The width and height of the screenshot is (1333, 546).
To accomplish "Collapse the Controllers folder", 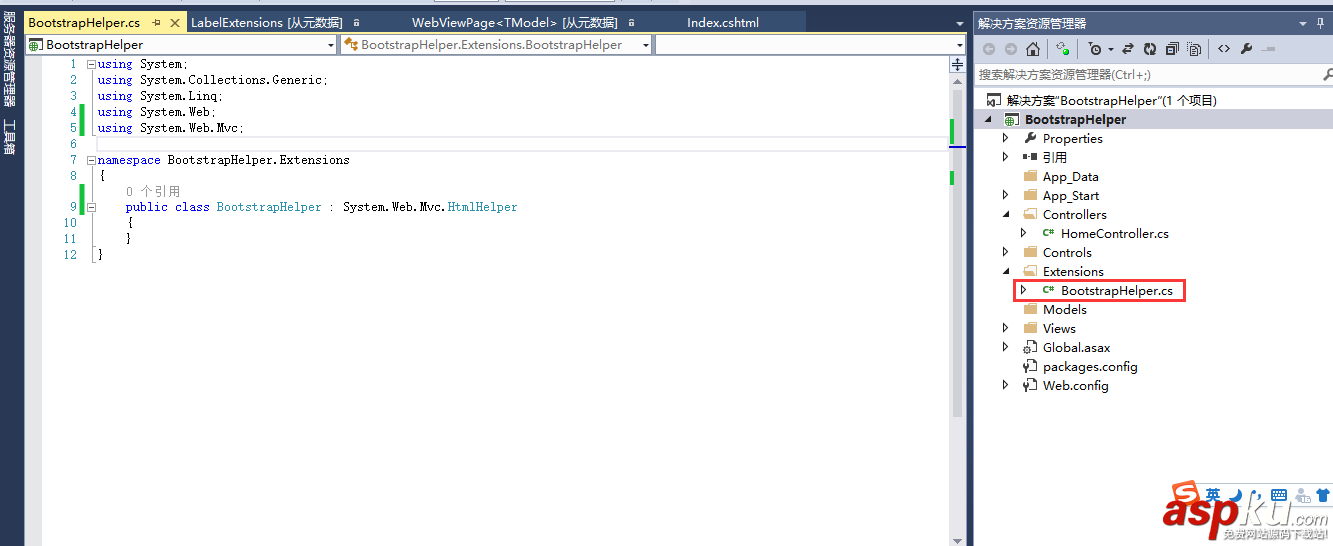I will [x=1006, y=214].
